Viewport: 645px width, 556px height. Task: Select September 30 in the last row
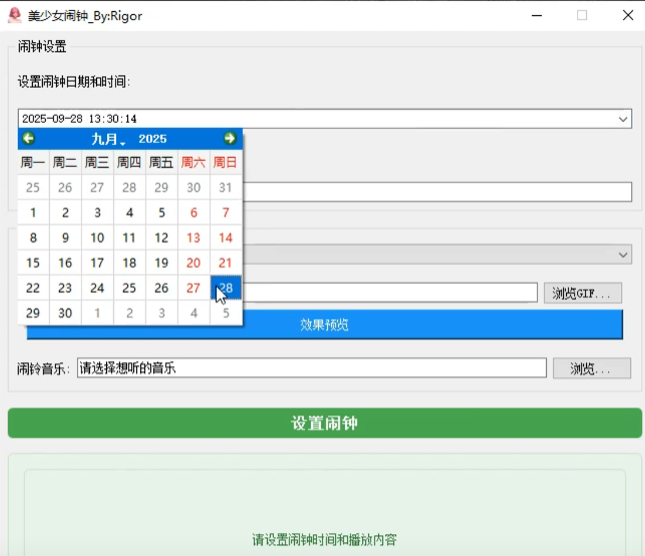(x=65, y=313)
